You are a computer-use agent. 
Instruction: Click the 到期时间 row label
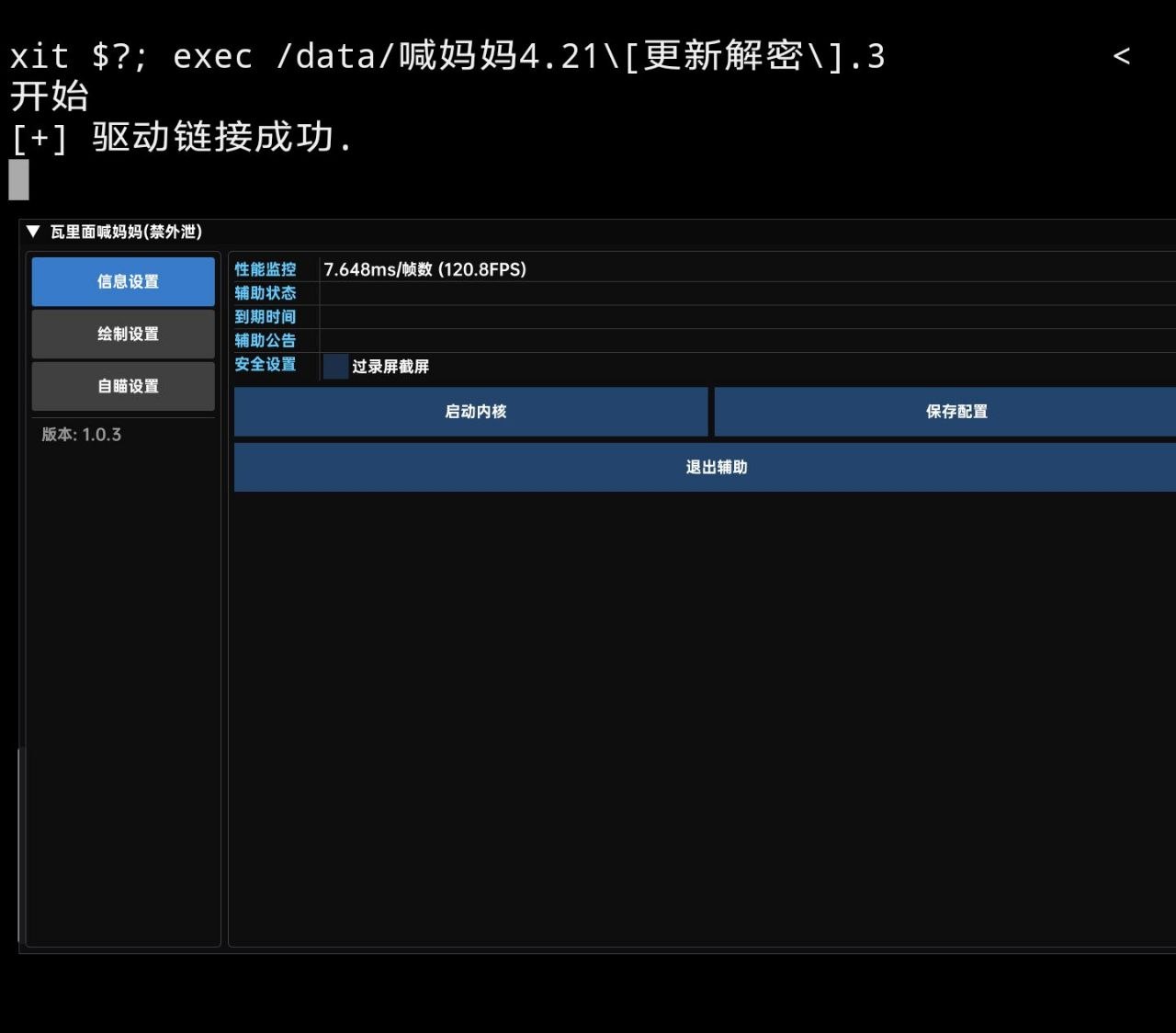point(266,317)
